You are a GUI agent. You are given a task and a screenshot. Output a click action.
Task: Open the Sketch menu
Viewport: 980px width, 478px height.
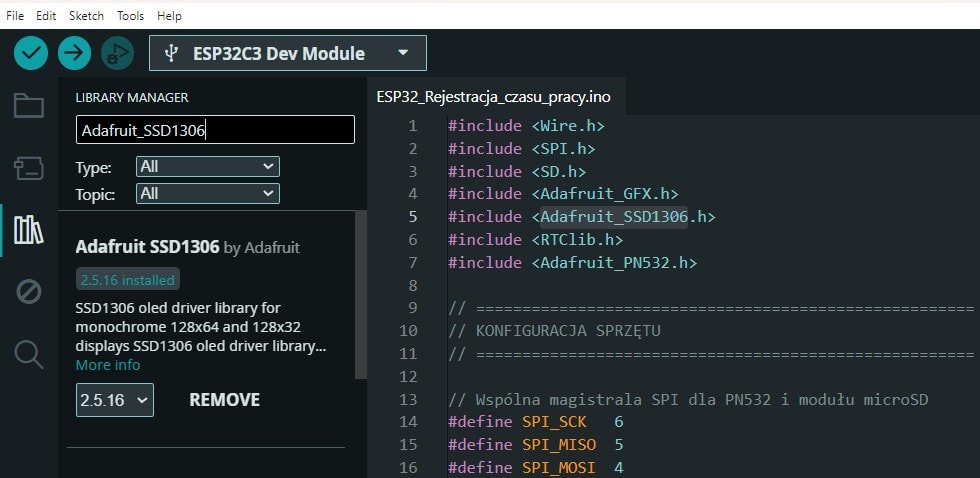click(86, 16)
